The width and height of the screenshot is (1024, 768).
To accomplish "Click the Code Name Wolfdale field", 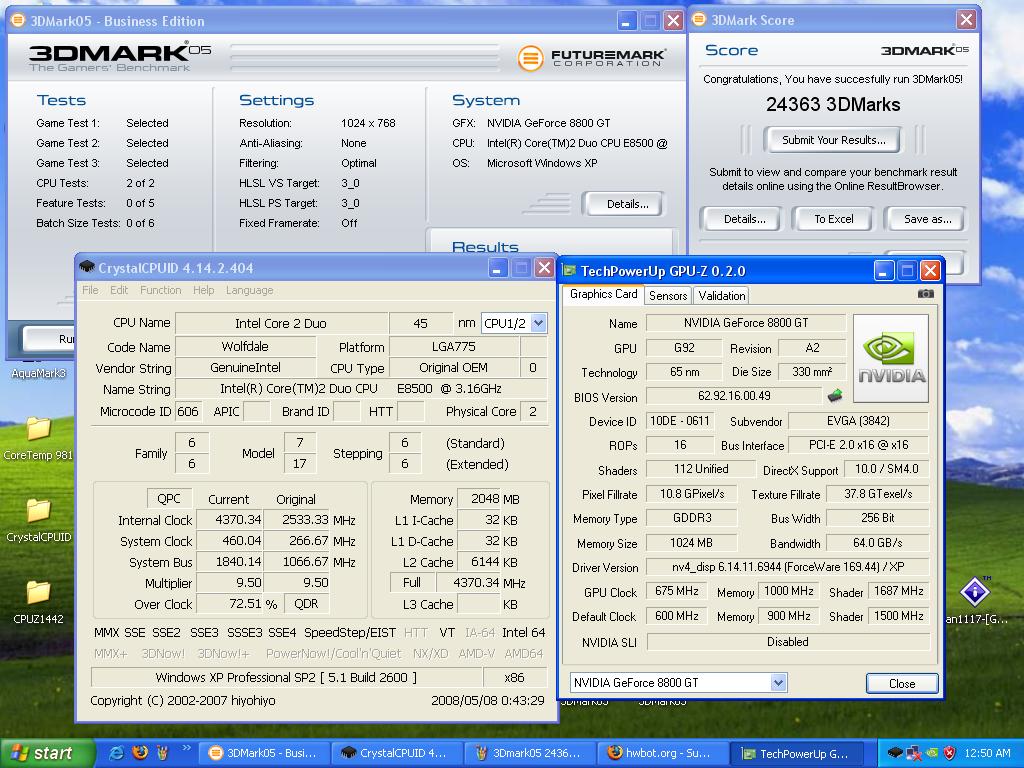I will (245, 347).
